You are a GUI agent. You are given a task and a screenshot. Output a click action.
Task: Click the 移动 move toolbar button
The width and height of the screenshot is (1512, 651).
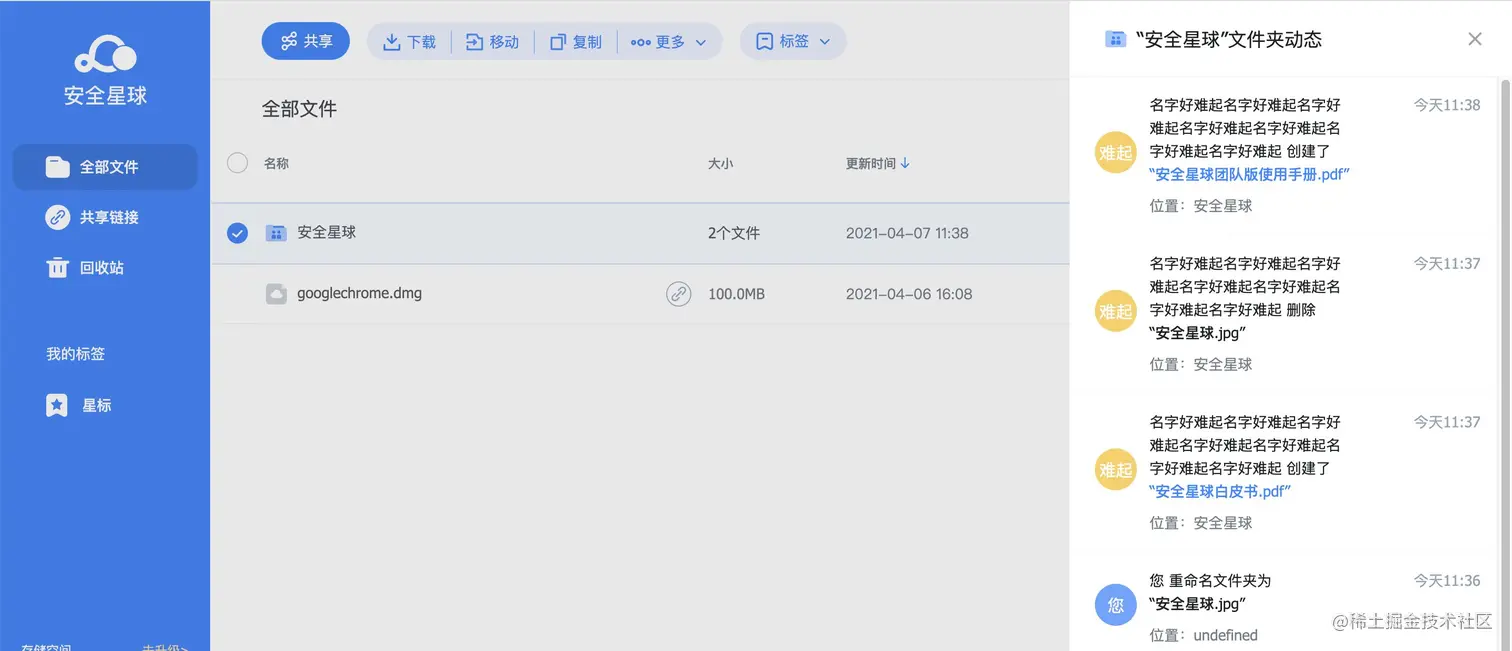coord(493,42)
